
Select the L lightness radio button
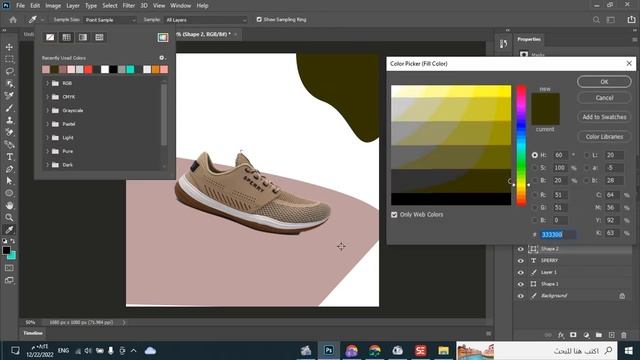tap(587, 155)
